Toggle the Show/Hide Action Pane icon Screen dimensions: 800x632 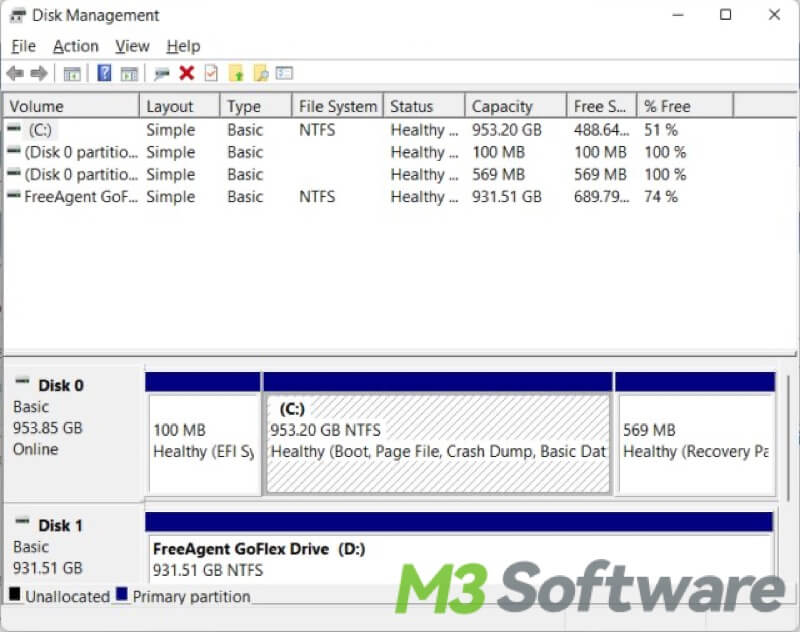129,74
